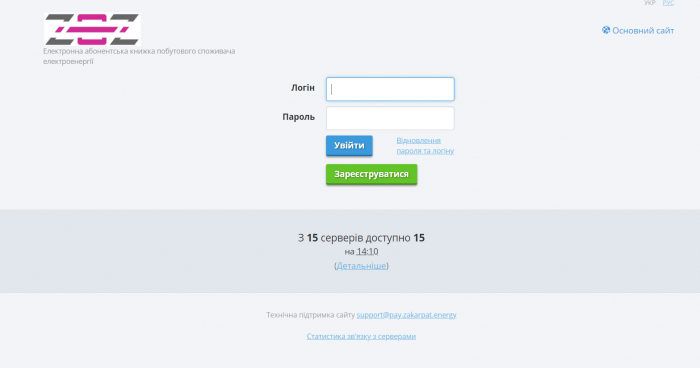The height and width of the screenshot is (368, 700).
Task: Email support@pay.zakarpat.energy link
Action: pos(406,315)
